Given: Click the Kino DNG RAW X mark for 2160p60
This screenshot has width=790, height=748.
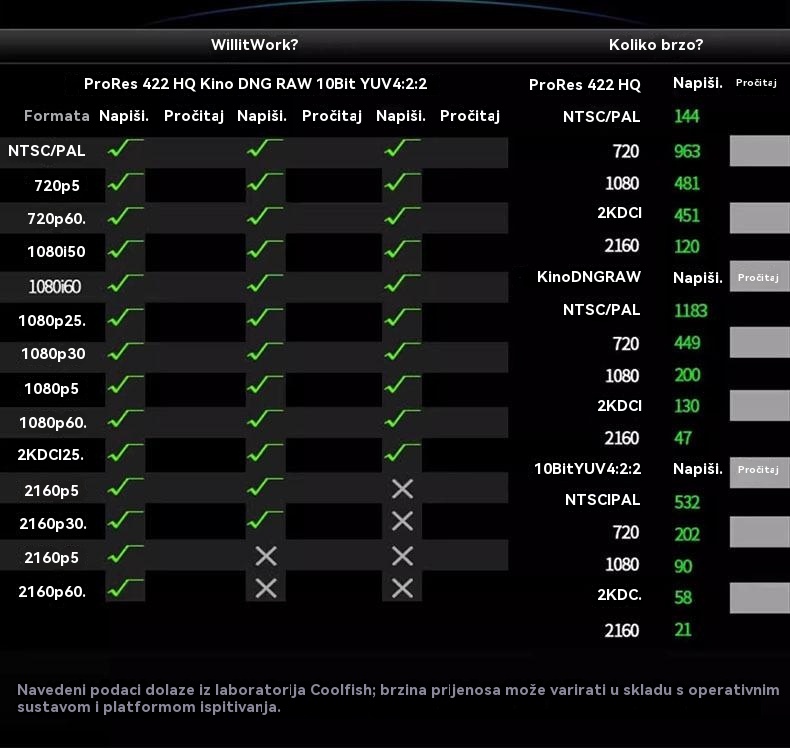Looking at the screenshot, I should 265,588.
